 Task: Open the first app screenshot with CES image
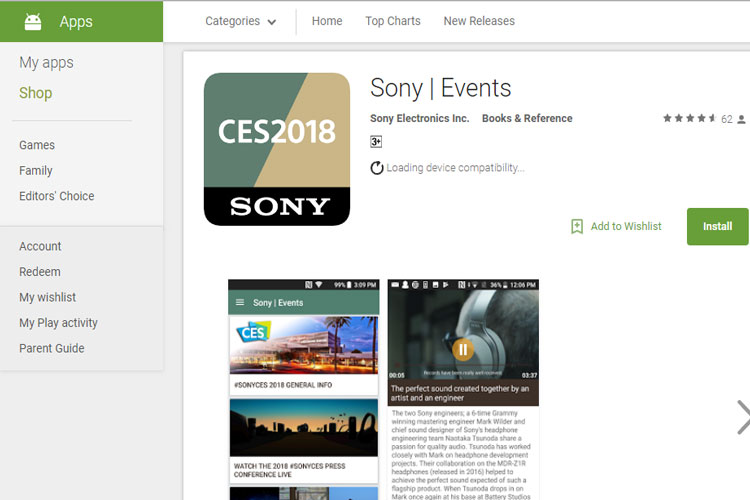(304, 389)
